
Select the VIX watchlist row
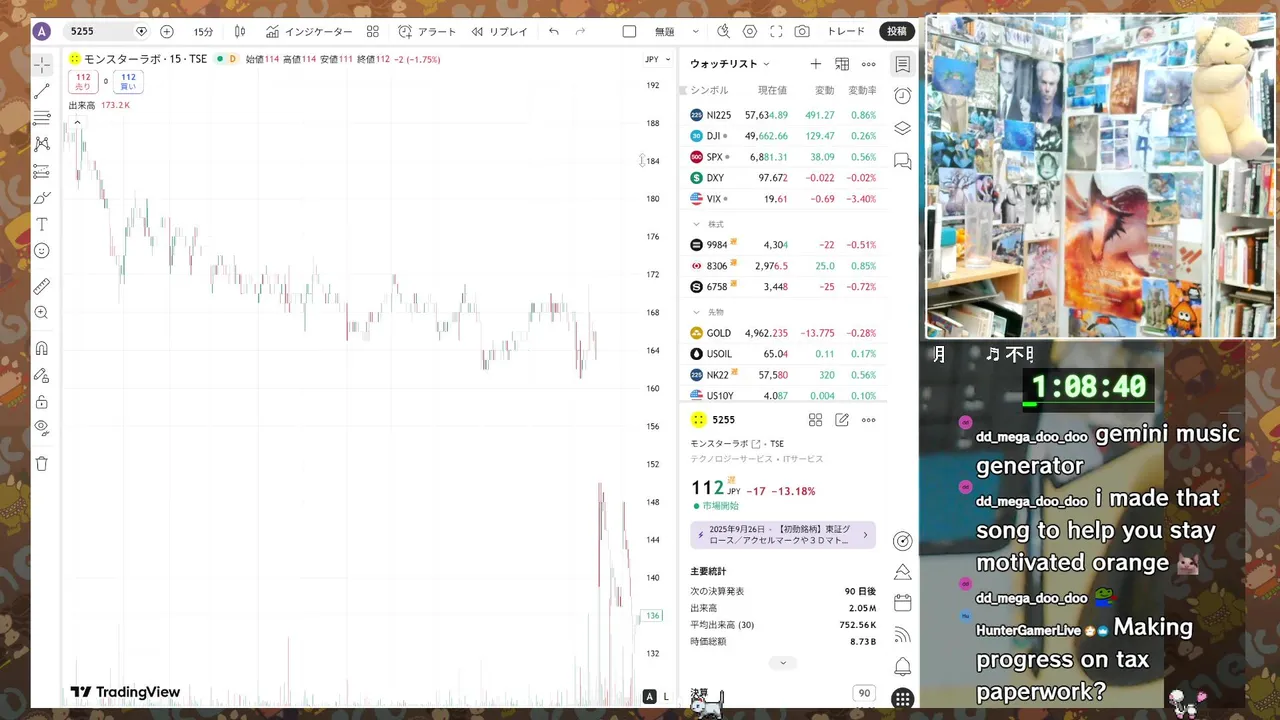pyautogui.click(x=783, y=199)
